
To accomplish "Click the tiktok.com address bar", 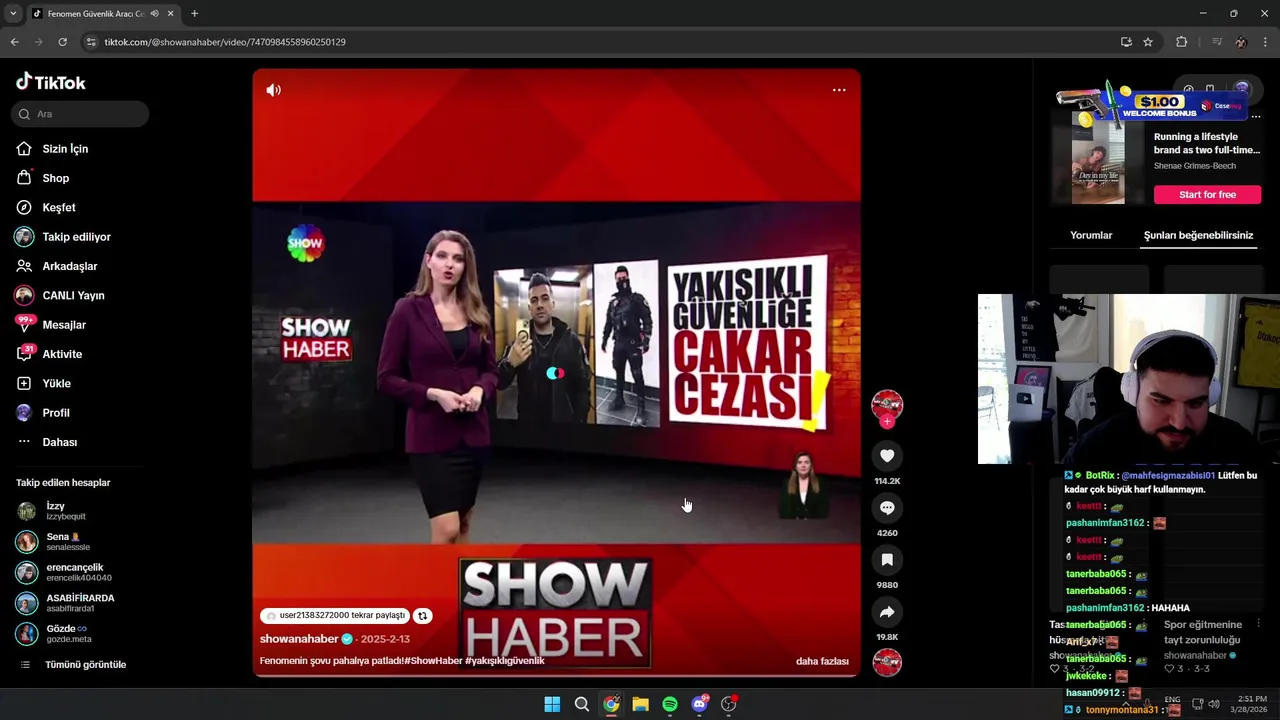I will click(x=600, y=42).
